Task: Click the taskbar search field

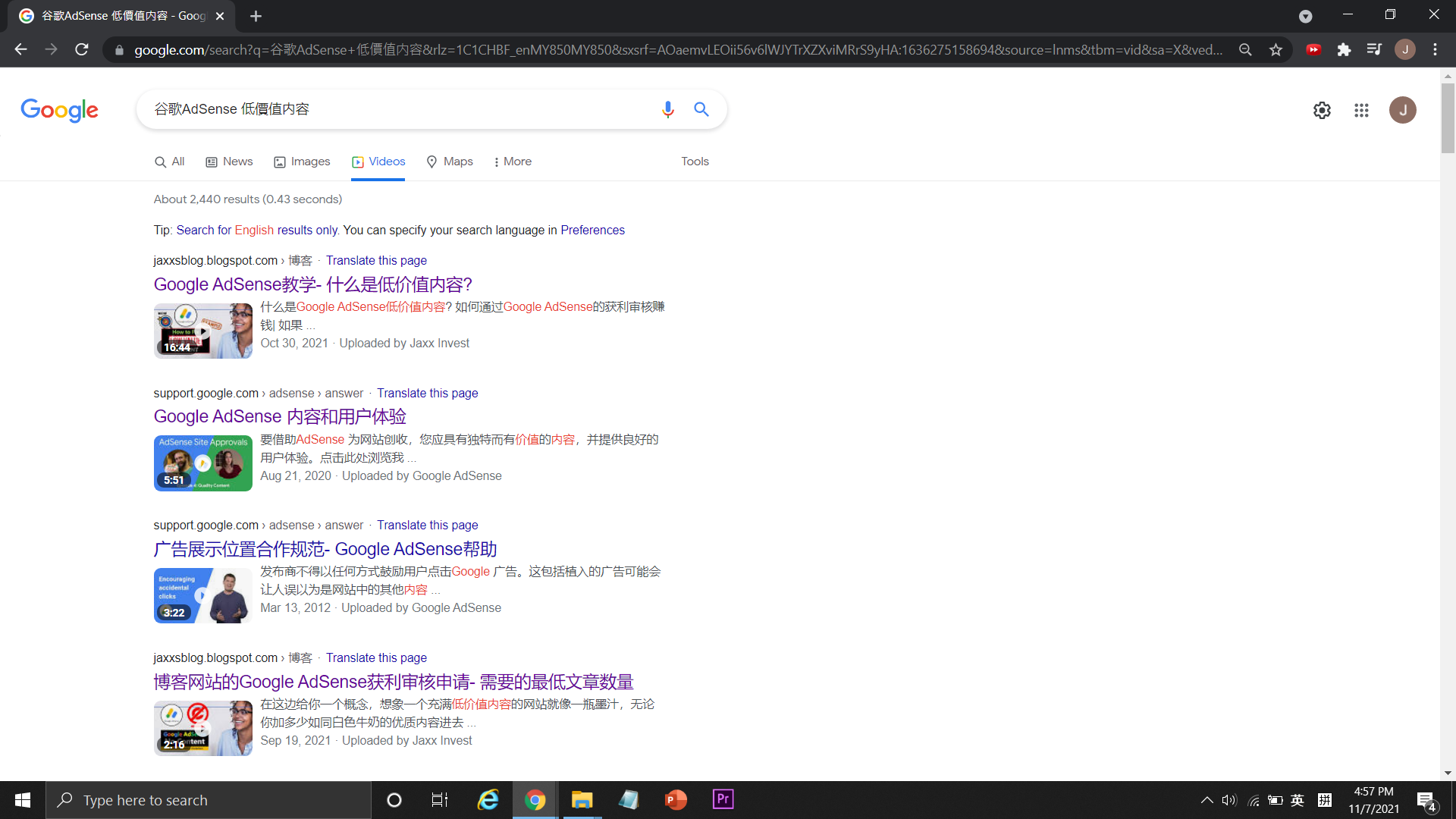Action: pyautogui.click(x=209, y=800)
